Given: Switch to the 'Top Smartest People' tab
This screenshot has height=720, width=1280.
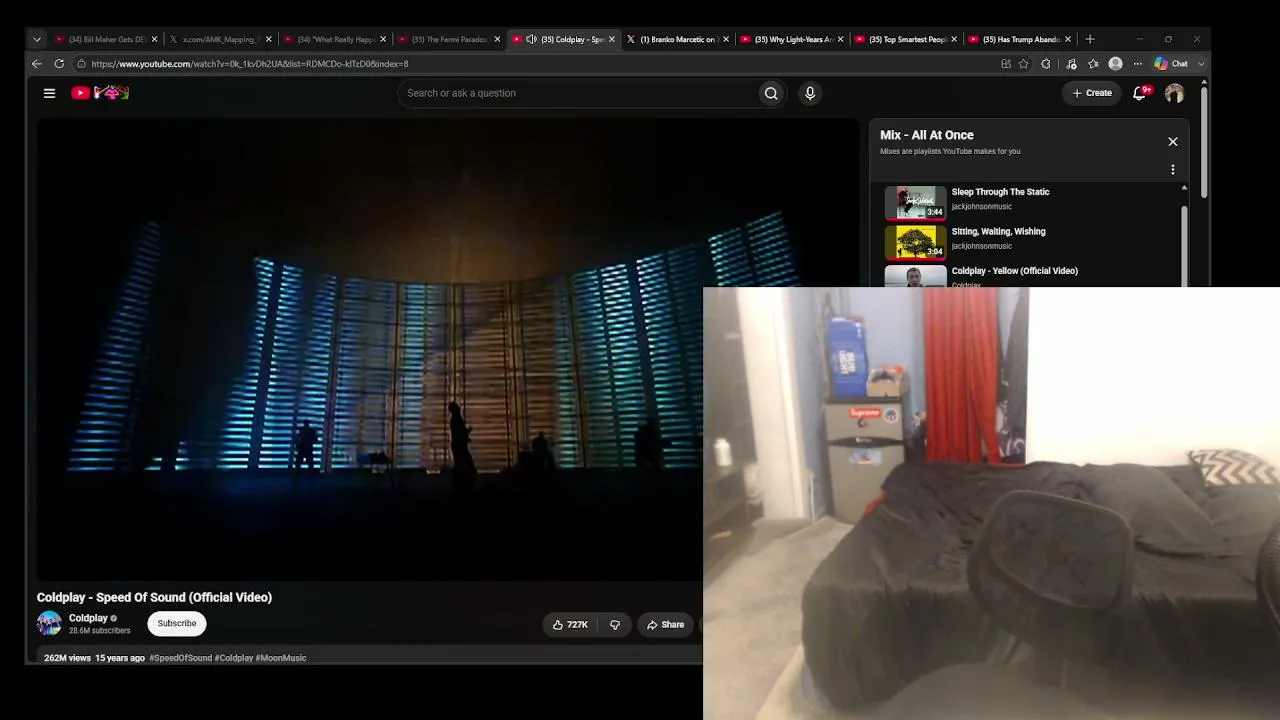Looking at the screenshot, I should coord(907,40).
